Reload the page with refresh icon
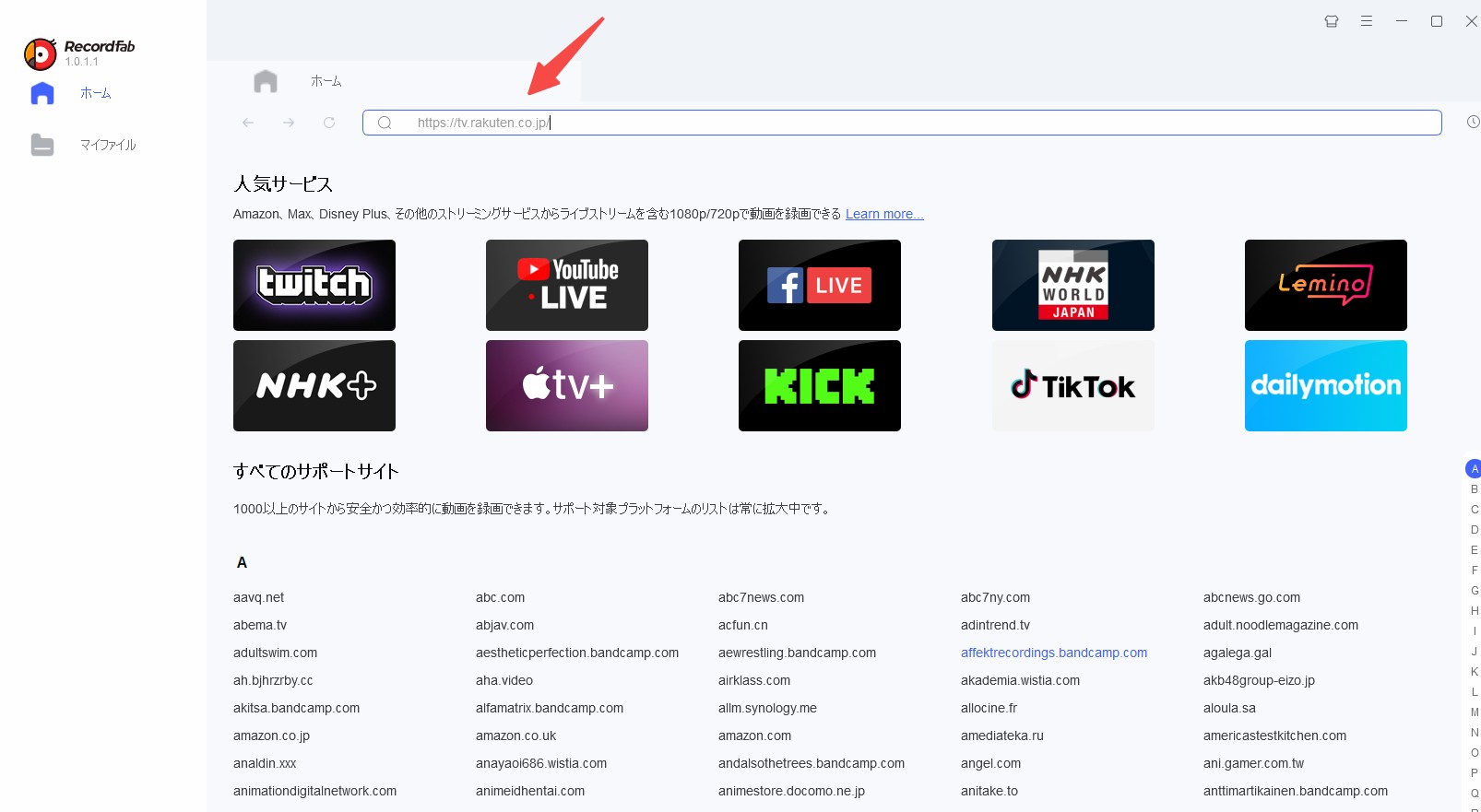 [x=329, y=123]
